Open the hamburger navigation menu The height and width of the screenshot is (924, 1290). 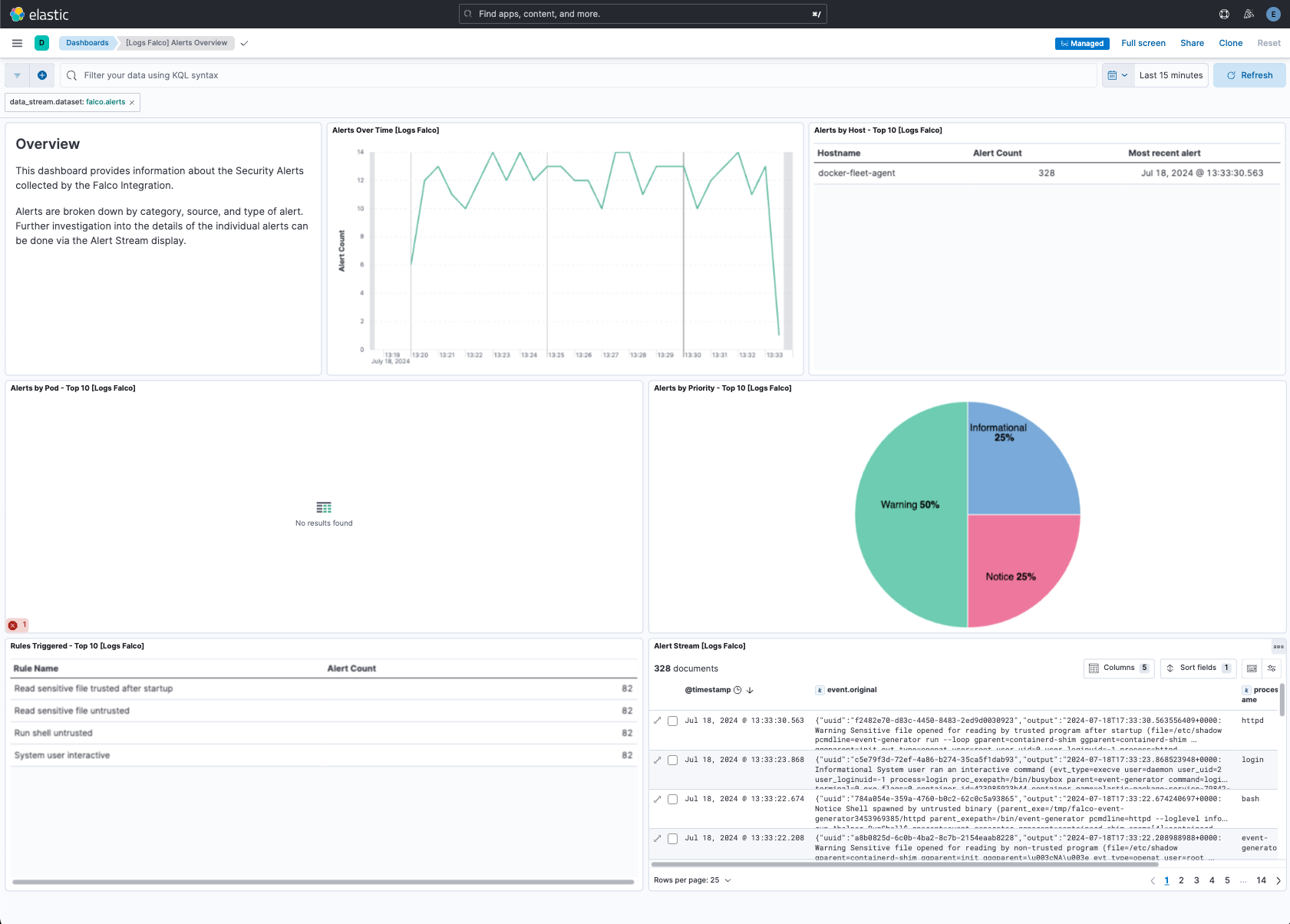pyautogui.click(x=17, y=43)
